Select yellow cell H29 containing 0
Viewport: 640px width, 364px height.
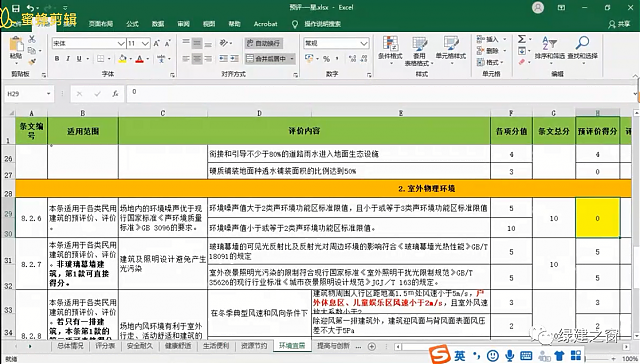point(597,218)
